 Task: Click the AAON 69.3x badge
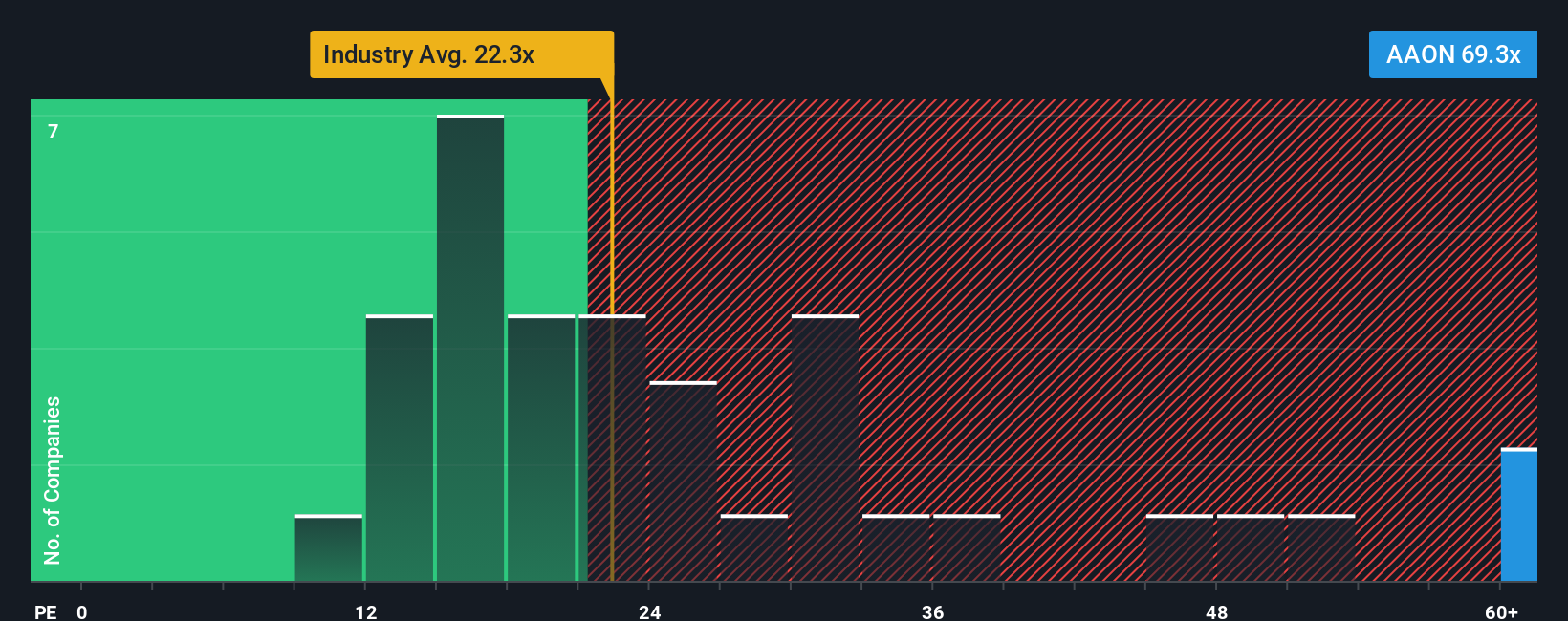coord(1452,54)
